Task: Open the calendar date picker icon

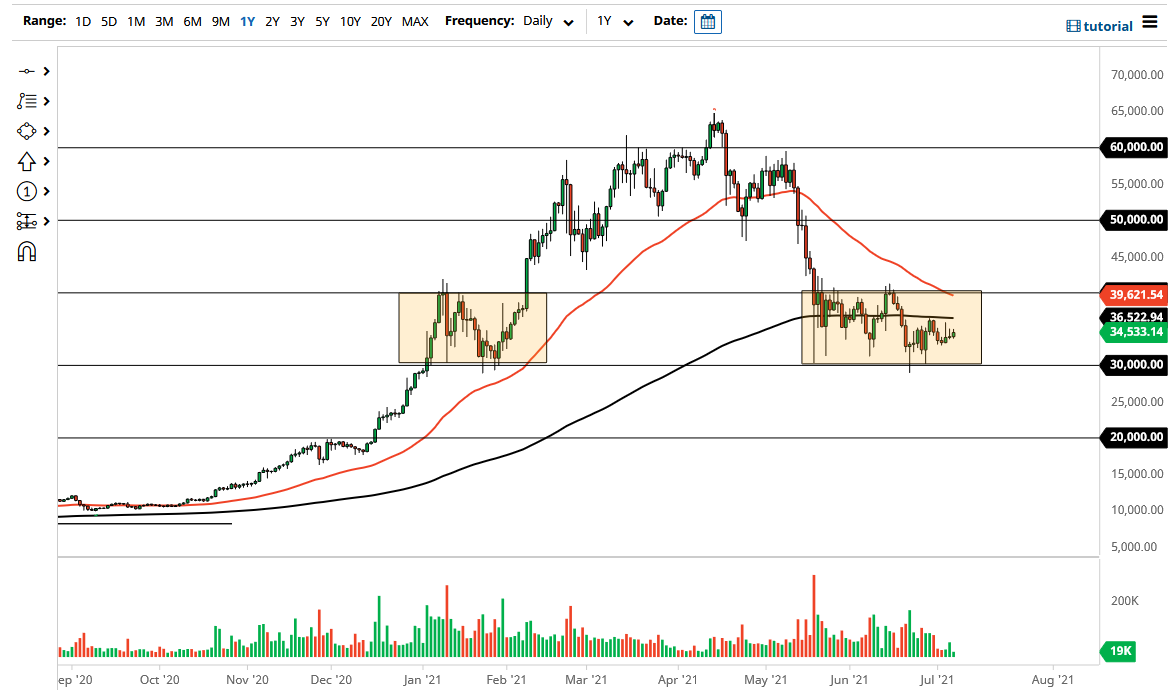Action: [x=708, y=21]
